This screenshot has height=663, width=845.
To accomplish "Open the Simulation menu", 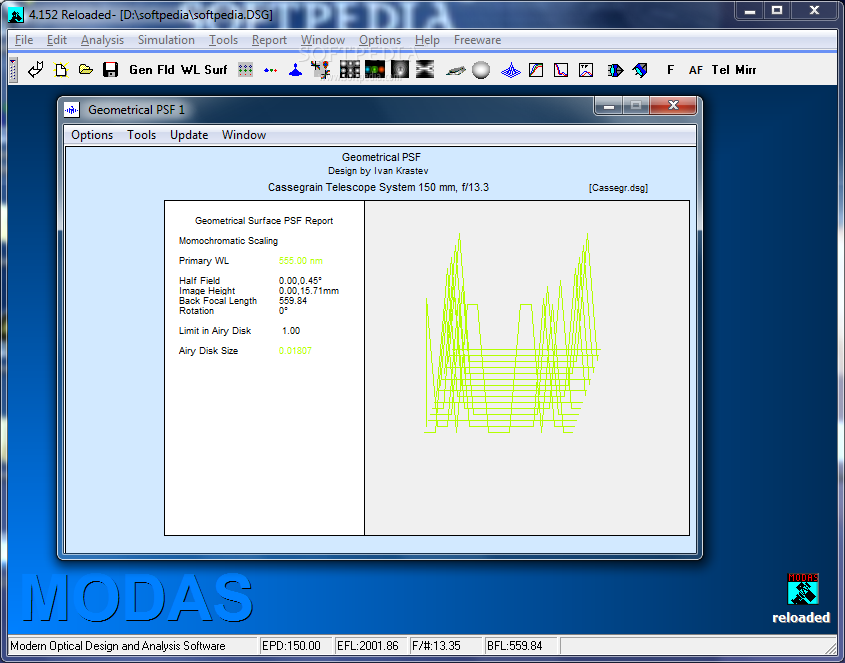I will 166,40.
